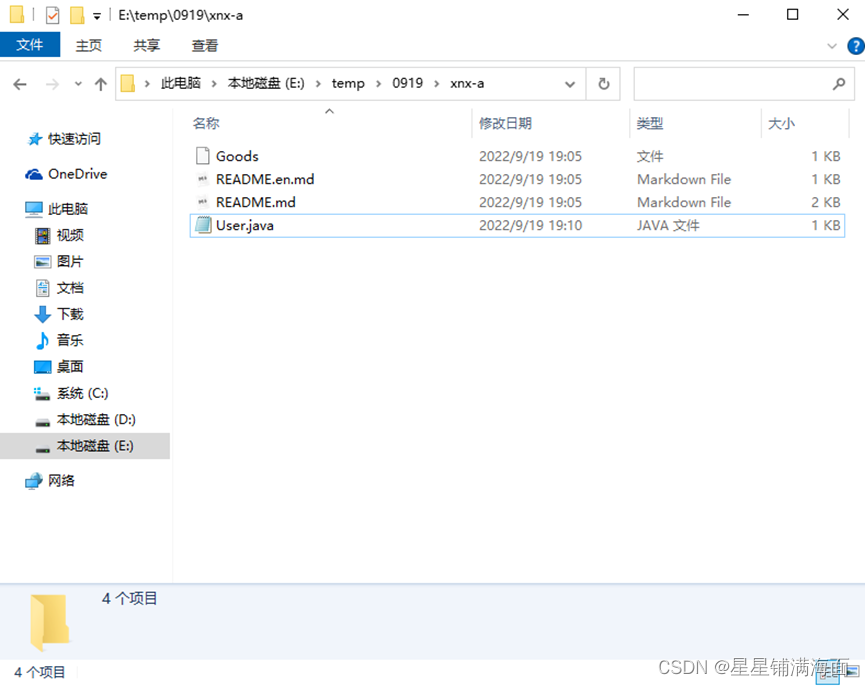
Task: Click the 网络 globe icon
Action: 34,481
